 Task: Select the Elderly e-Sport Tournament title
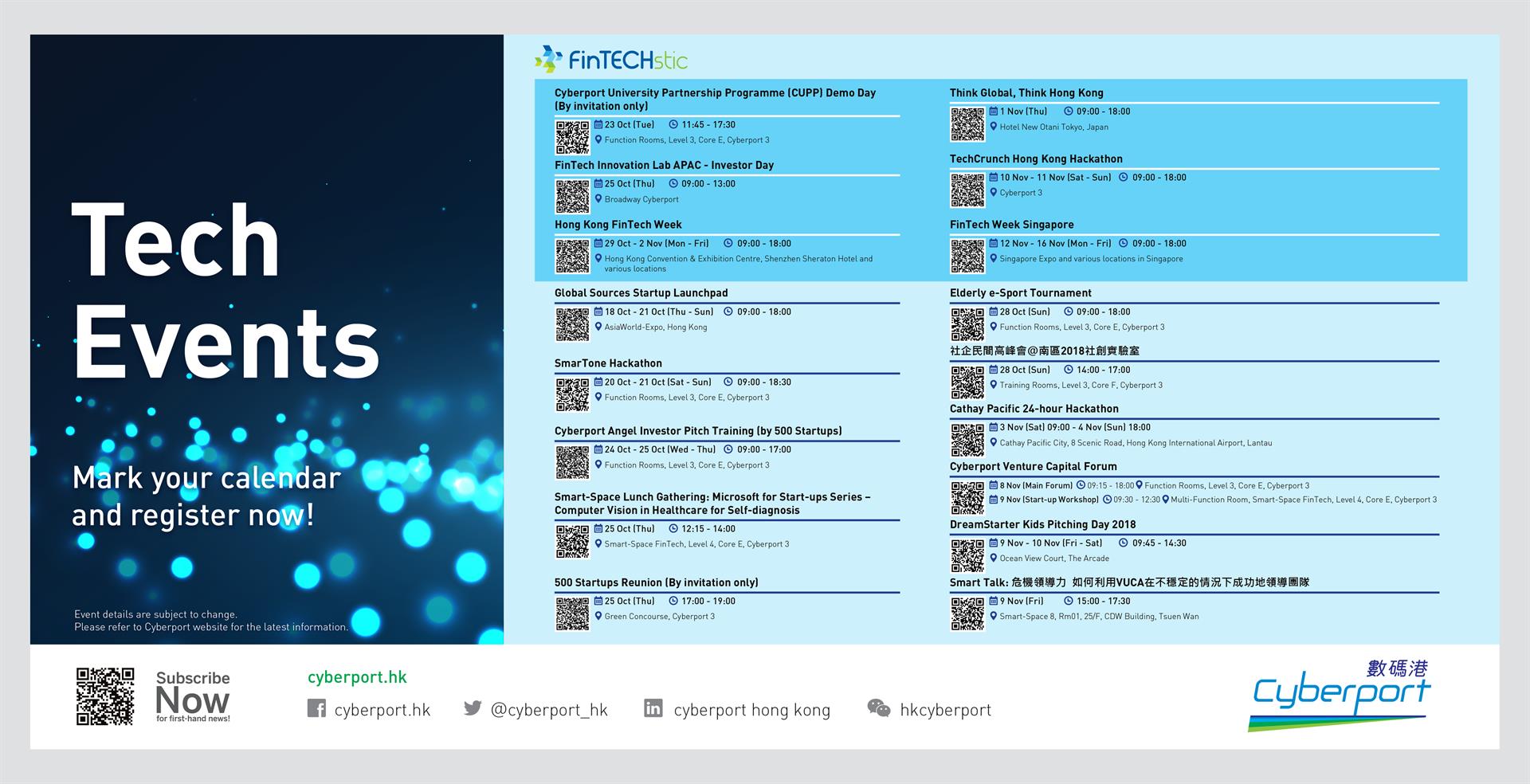(1021, 293)
